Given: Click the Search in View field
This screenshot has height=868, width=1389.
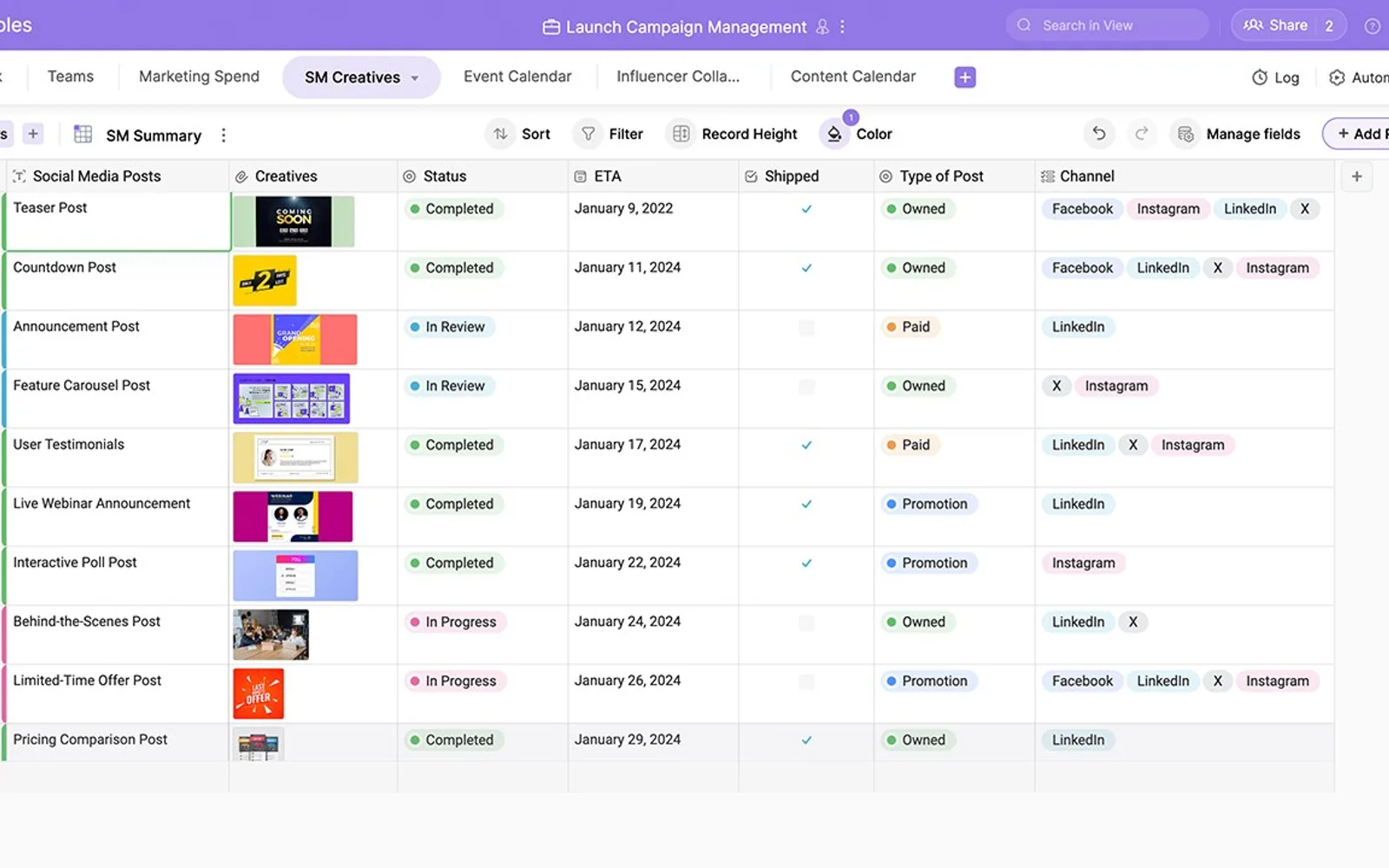Looking at the screenshot, I should pyautogui.click(x=1108, y=25).
